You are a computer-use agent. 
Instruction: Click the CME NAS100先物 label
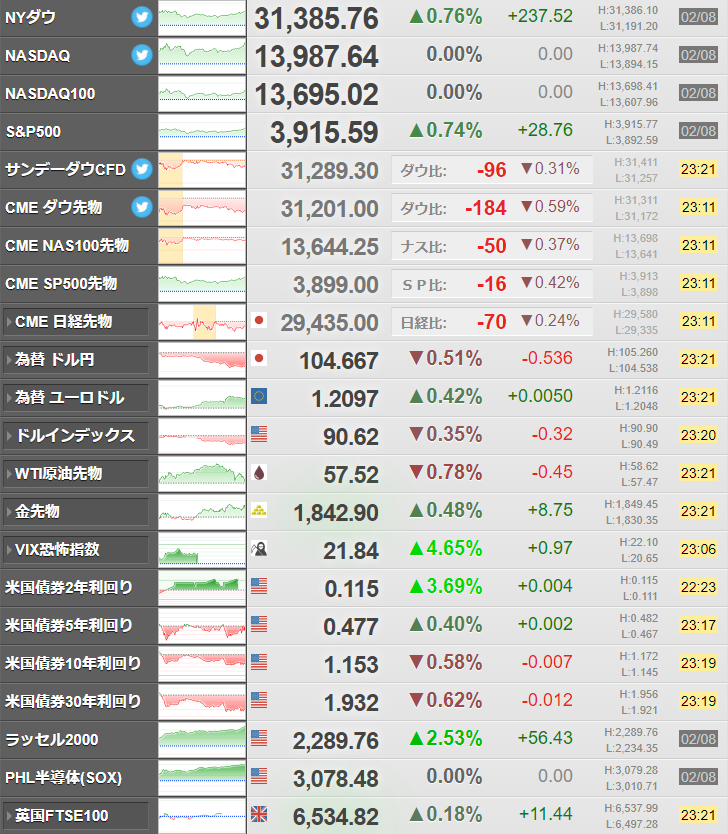(67, 245)
